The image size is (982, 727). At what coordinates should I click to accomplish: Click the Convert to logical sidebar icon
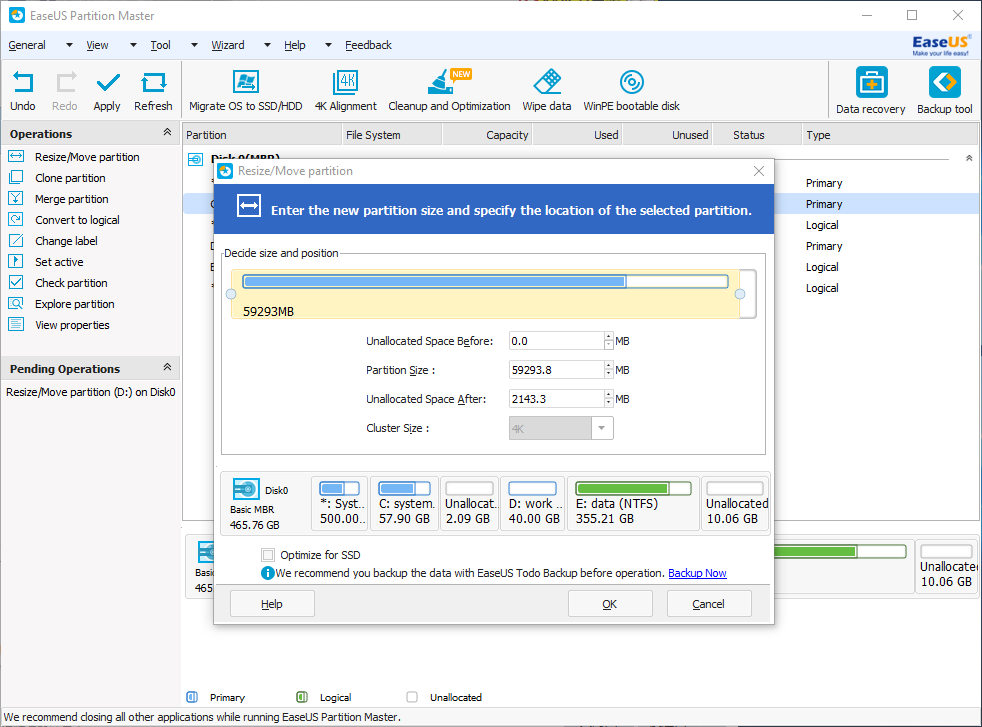tap(16, 220)
